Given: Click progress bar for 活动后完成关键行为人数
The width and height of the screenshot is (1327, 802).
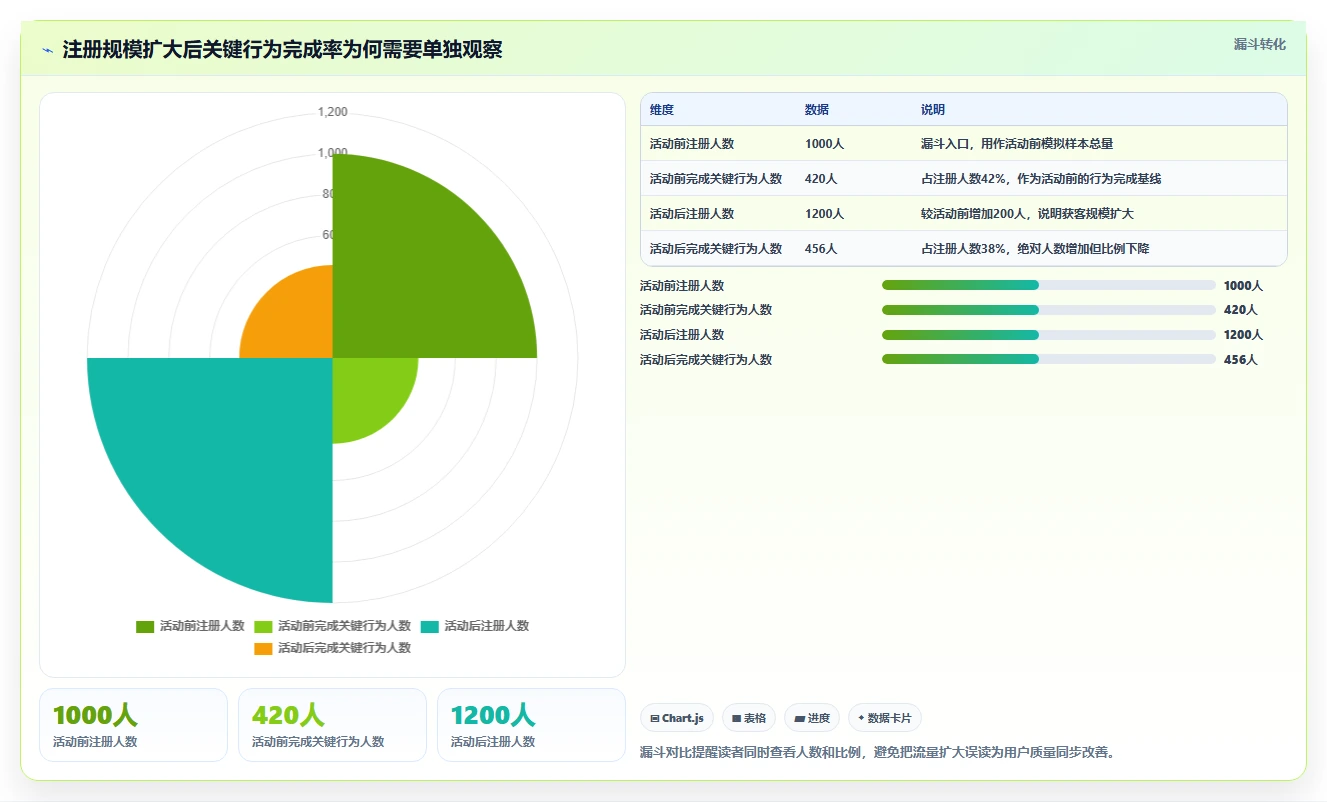Looking at the screenshot, I should pyautogui.click(x=1049, y=359).
